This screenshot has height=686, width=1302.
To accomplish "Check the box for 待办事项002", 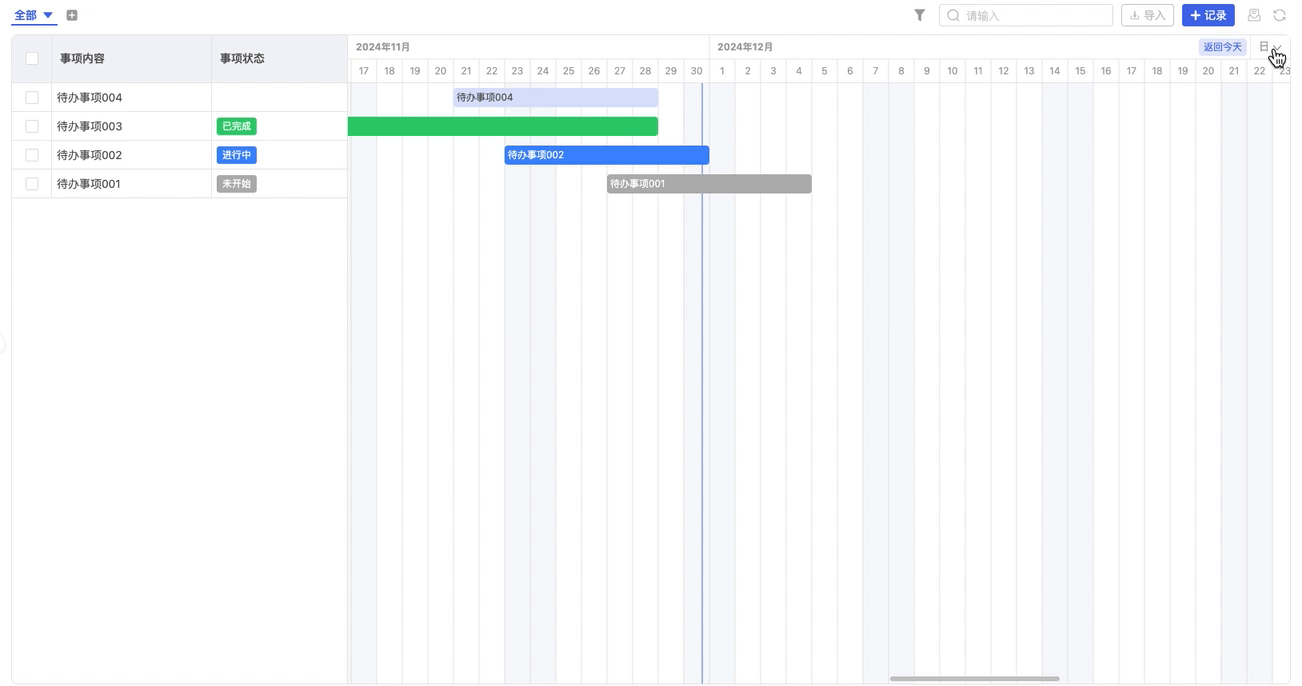I will tap(32, 155).
